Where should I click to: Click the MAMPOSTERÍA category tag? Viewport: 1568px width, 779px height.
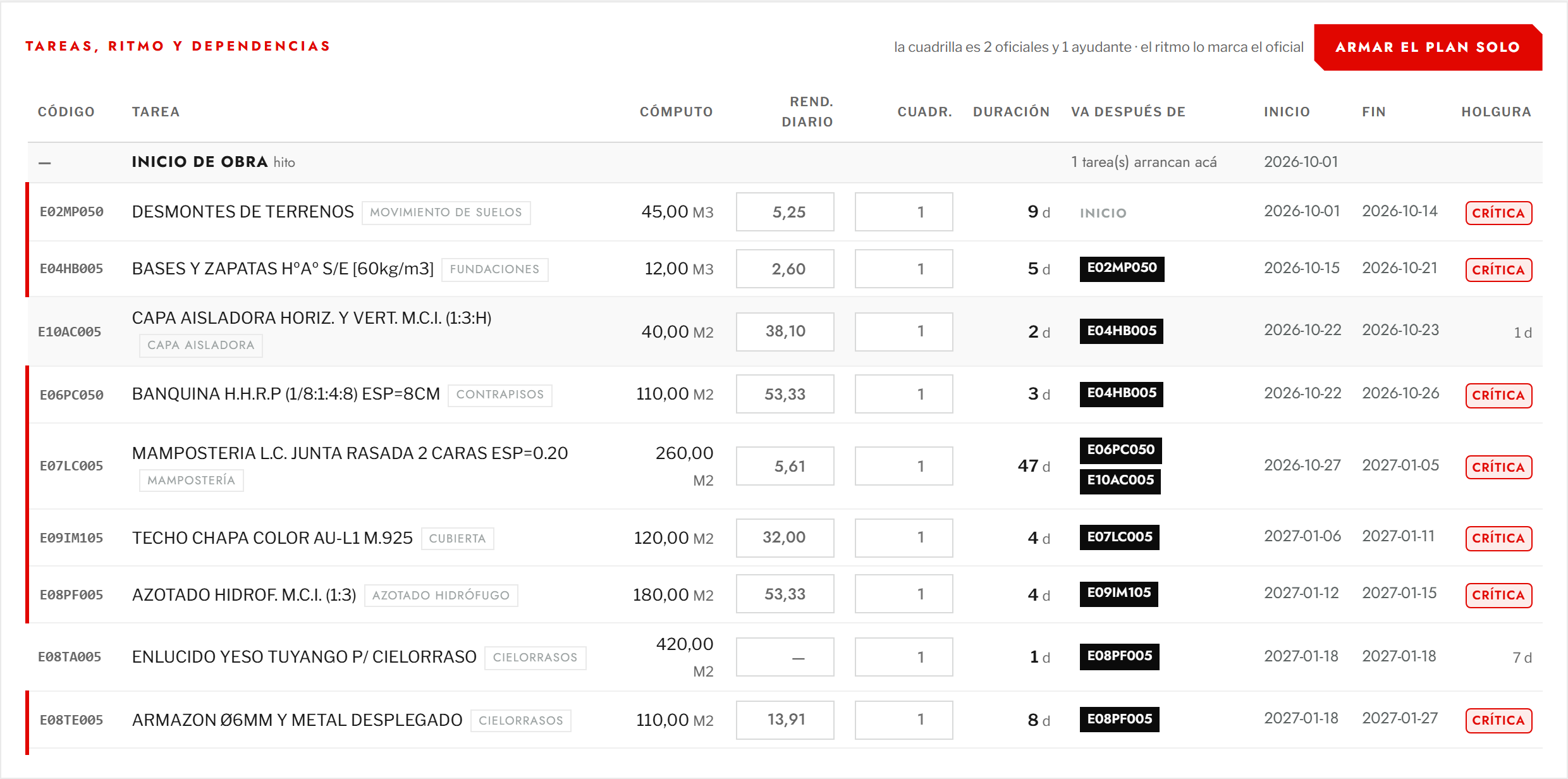[x=191, y=481]
